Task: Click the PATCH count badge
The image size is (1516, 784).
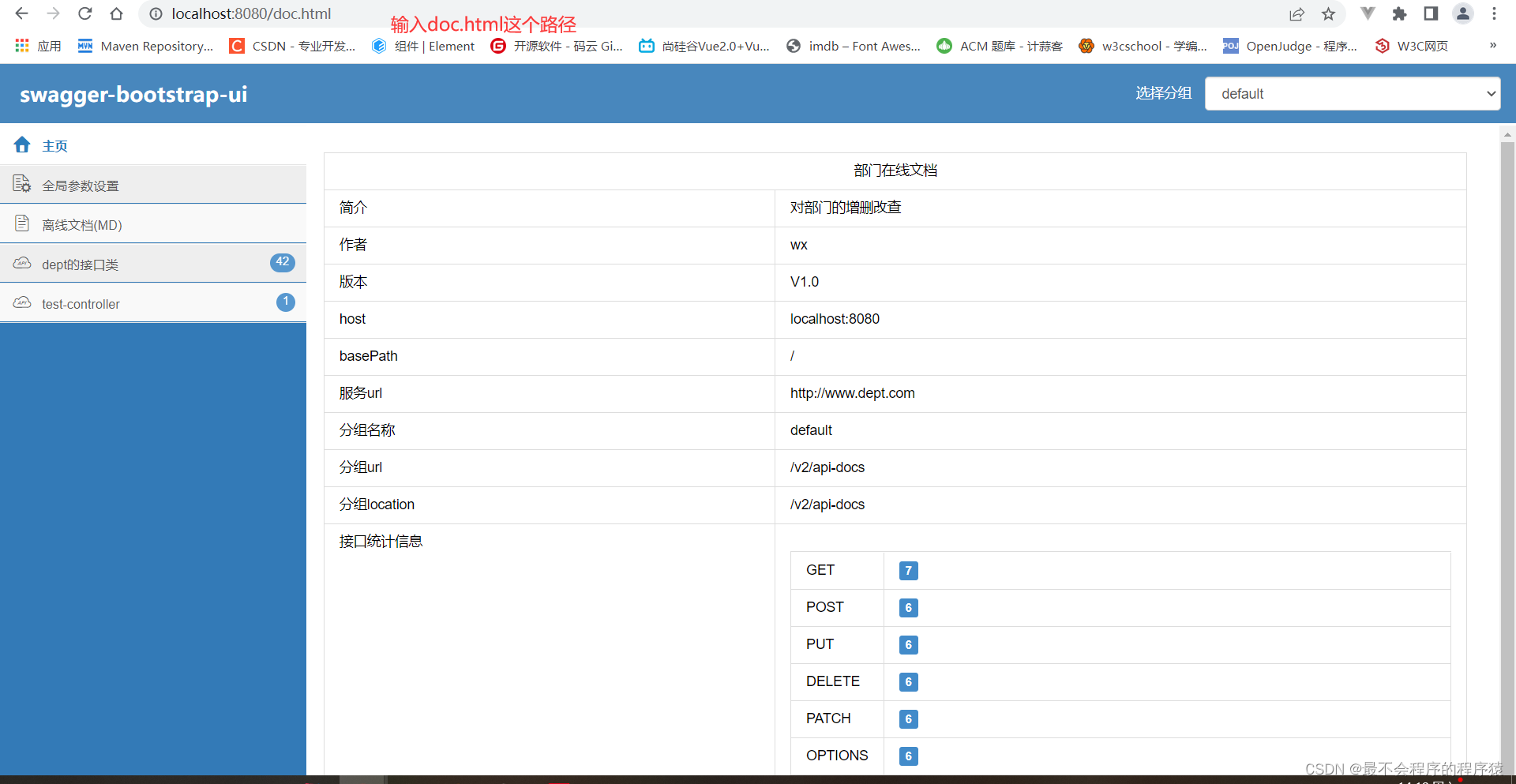Action: click(x=908, y=718)
